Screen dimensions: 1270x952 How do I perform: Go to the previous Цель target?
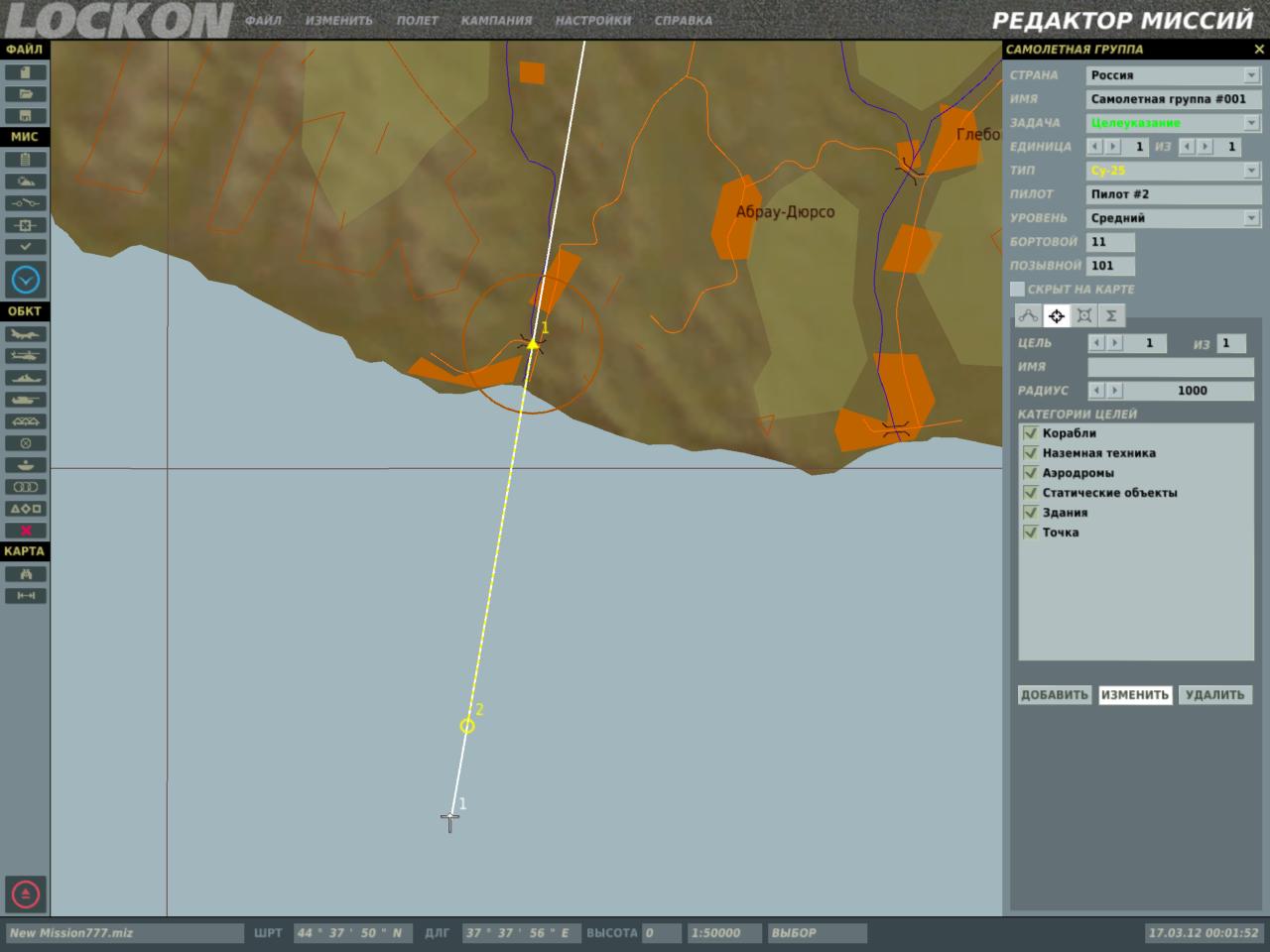(x=1096, y=343)
